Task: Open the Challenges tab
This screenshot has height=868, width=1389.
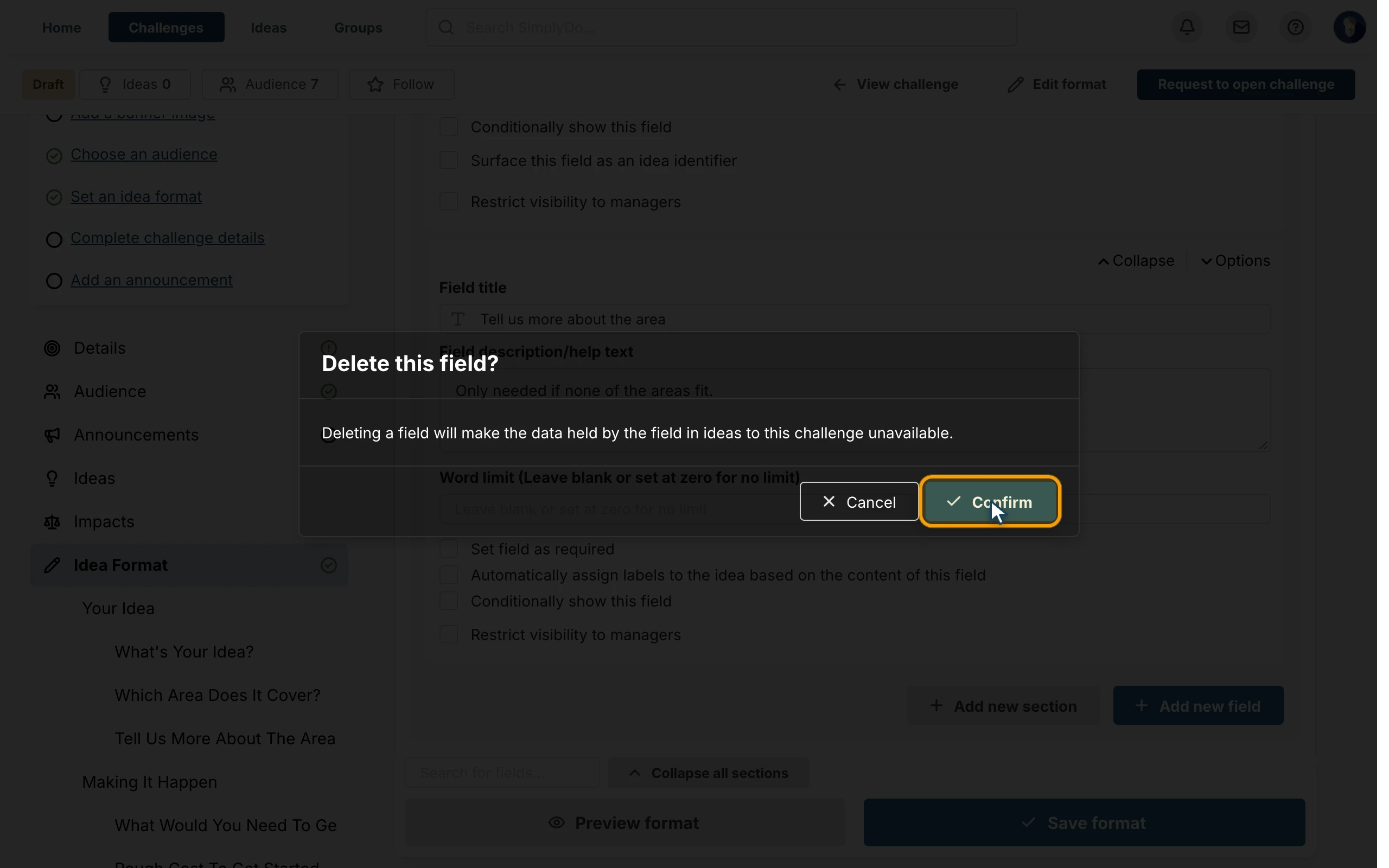Action: tap(167, 28)
